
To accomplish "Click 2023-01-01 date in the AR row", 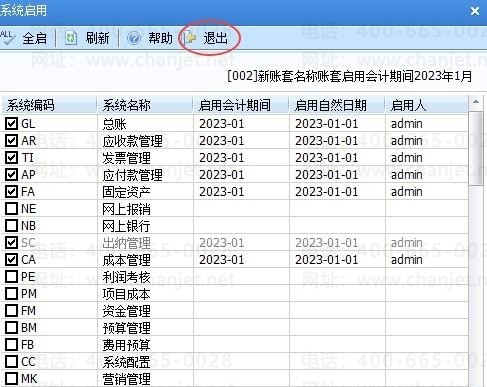I will 326,141.
